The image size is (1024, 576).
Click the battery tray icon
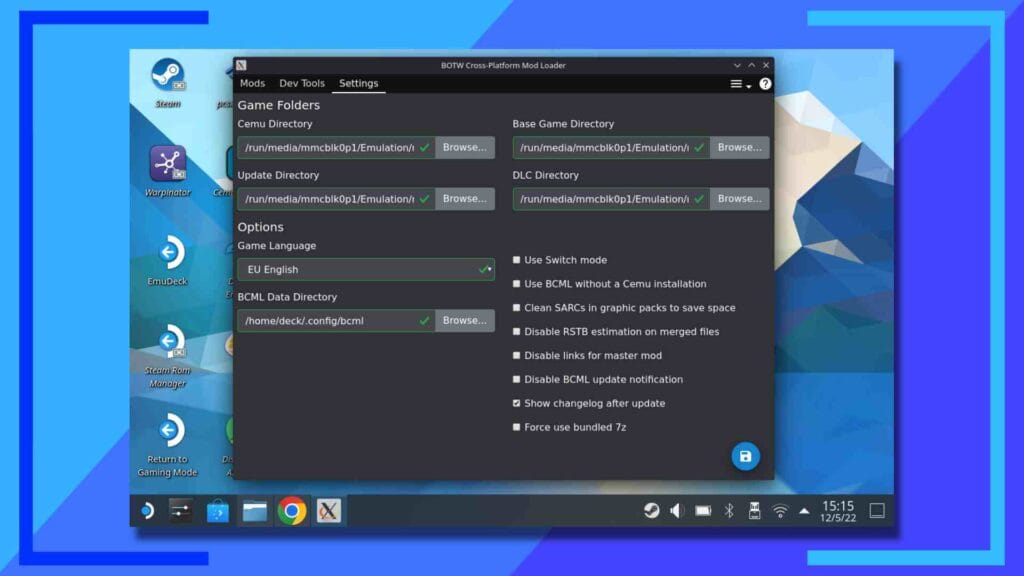tap(703, 511)
